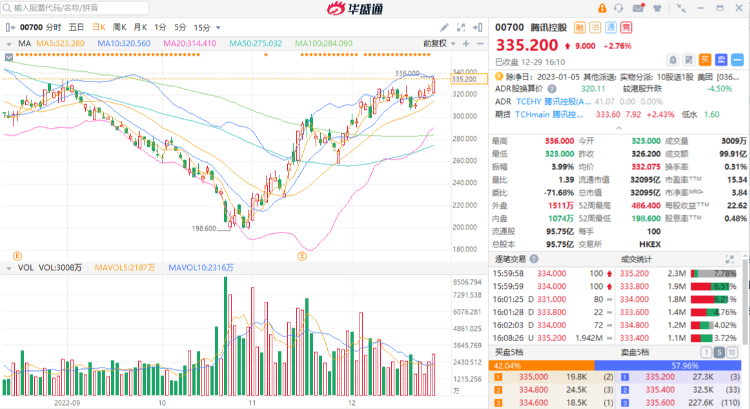
Task: Set order book depth to 10
Action: pos(732,353)
